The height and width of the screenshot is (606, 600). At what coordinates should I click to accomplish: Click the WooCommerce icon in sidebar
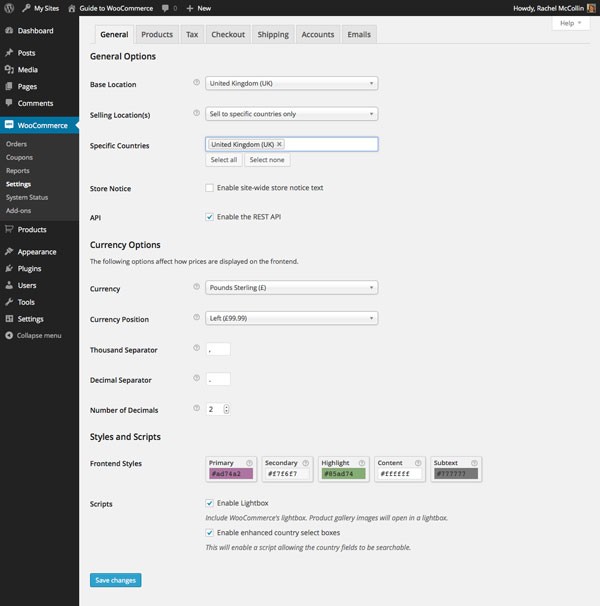point(9,125)
